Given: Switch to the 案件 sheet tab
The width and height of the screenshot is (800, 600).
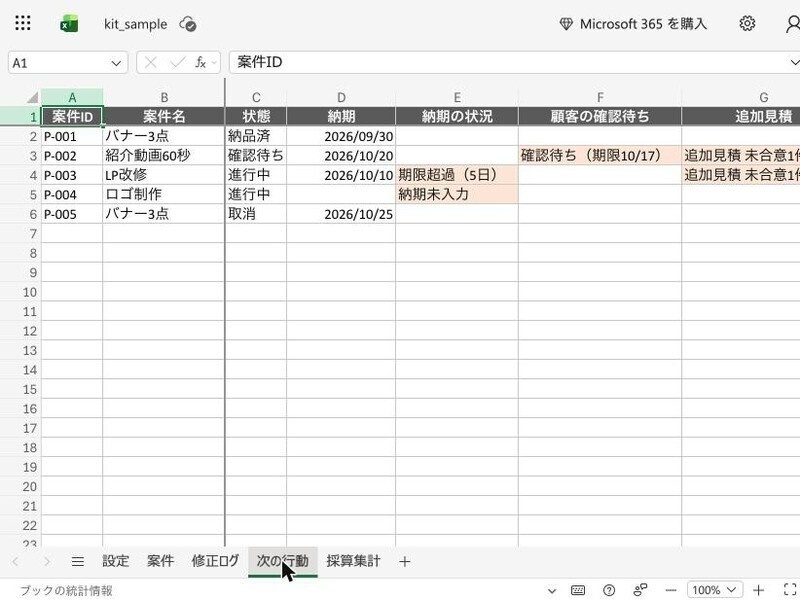Looking at the screenshot, I should pyautogui.click(x=160, y=561).
